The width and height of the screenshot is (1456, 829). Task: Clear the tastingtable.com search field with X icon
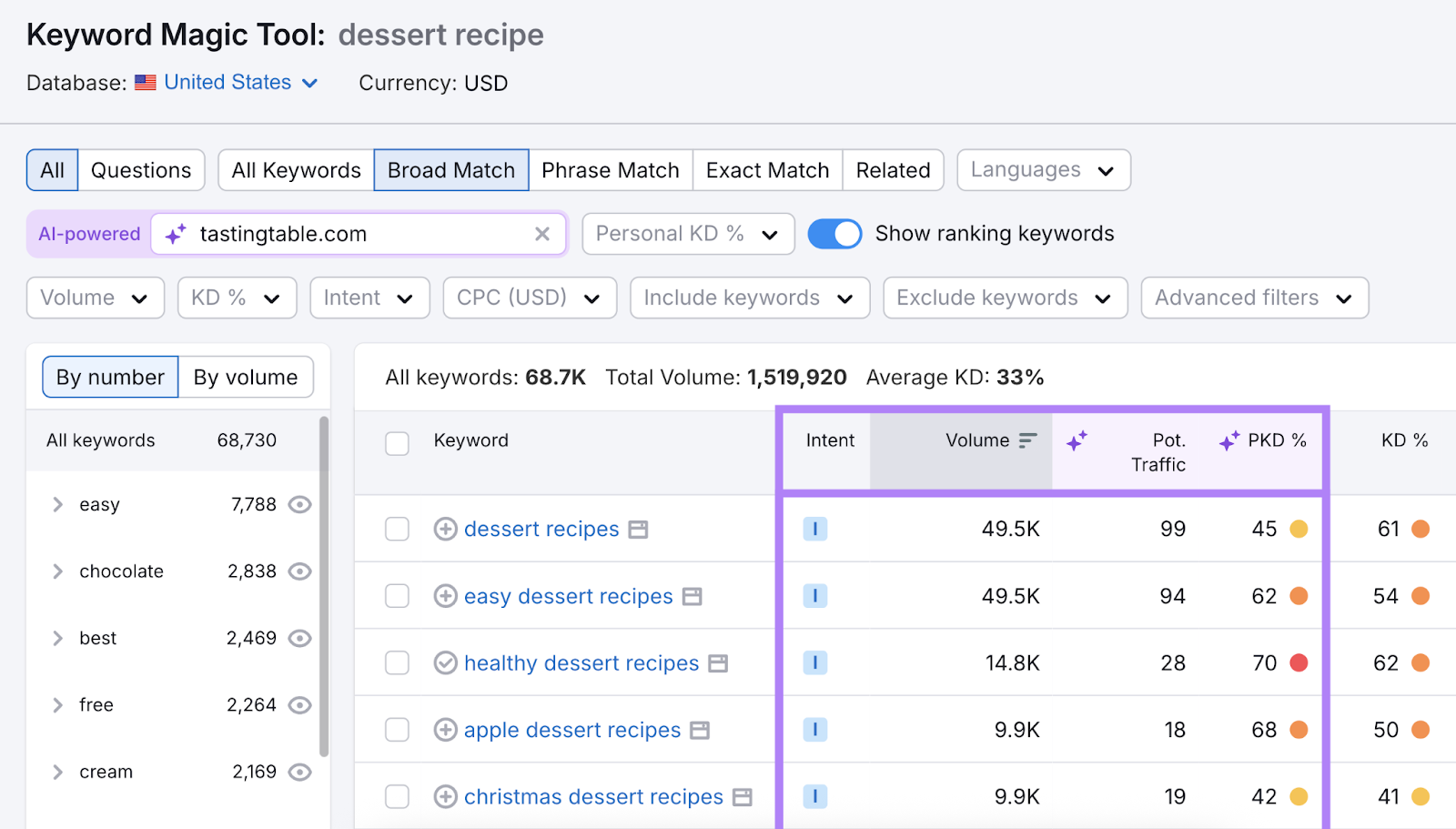tap(543, 234)
